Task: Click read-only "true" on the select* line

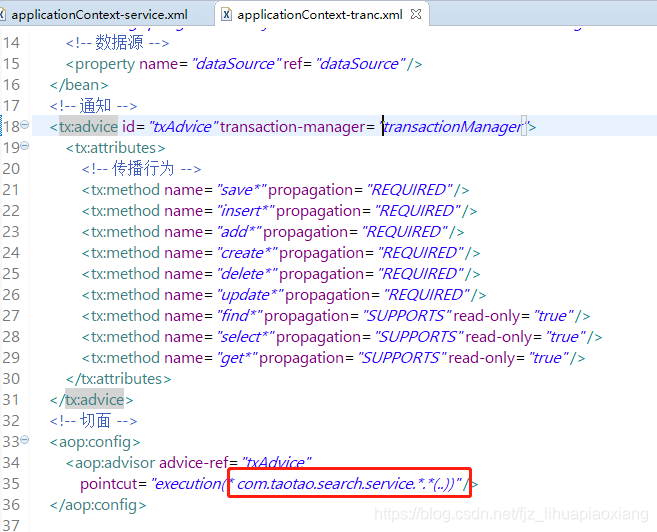Action: pos(565,337)
